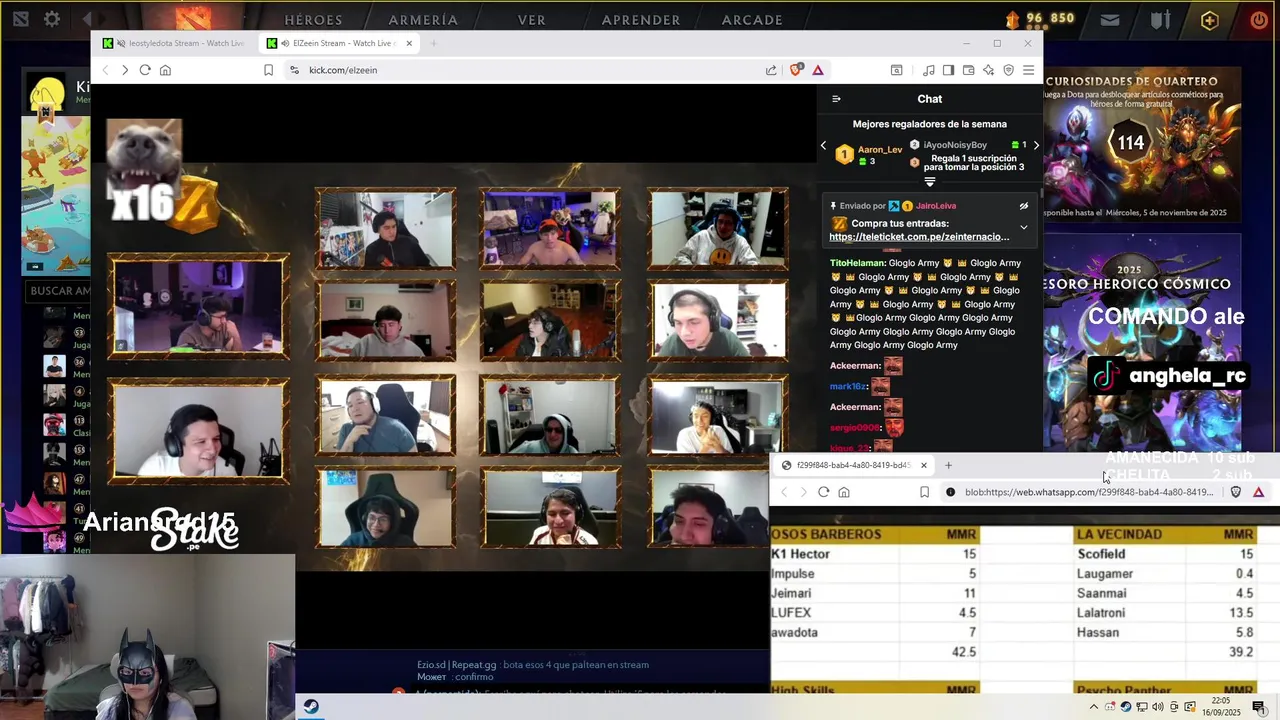Image resolution: width=1280 pixels, height=720 pixels.
Task: Expand the weekly gifters leaderboard
Action: (929, 182)
